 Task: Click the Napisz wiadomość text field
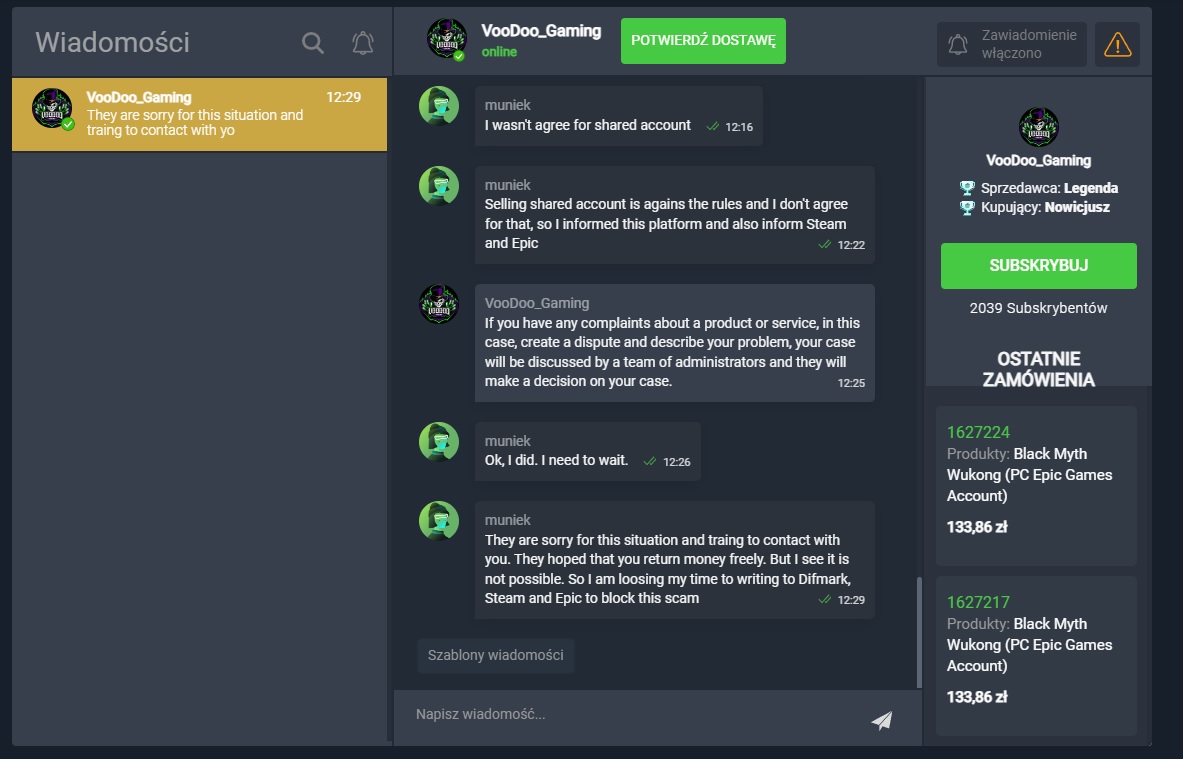tap(630, 715)
